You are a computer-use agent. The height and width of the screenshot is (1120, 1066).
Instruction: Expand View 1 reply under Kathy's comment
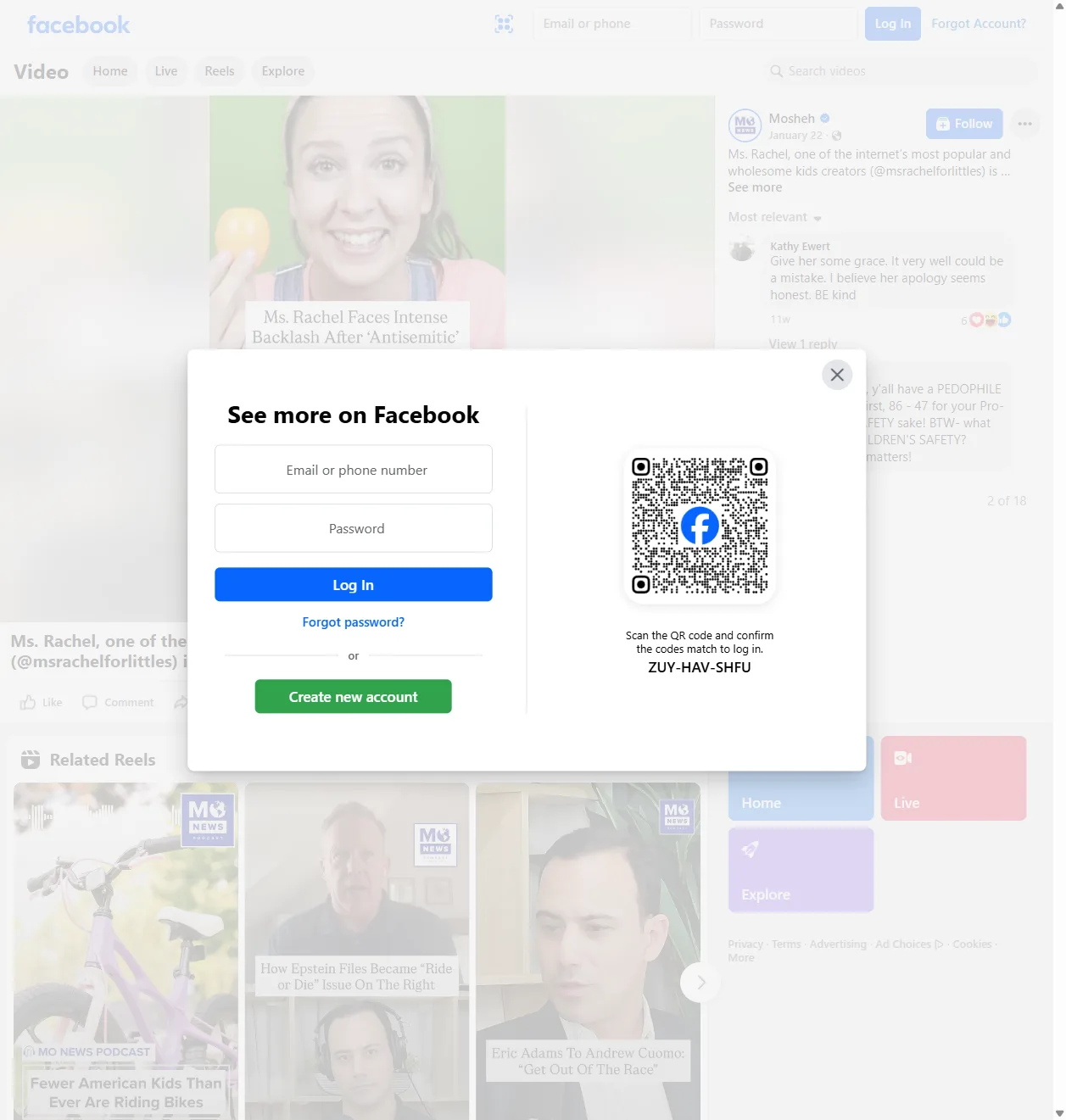pyautogui.click(x=803, y=343)
